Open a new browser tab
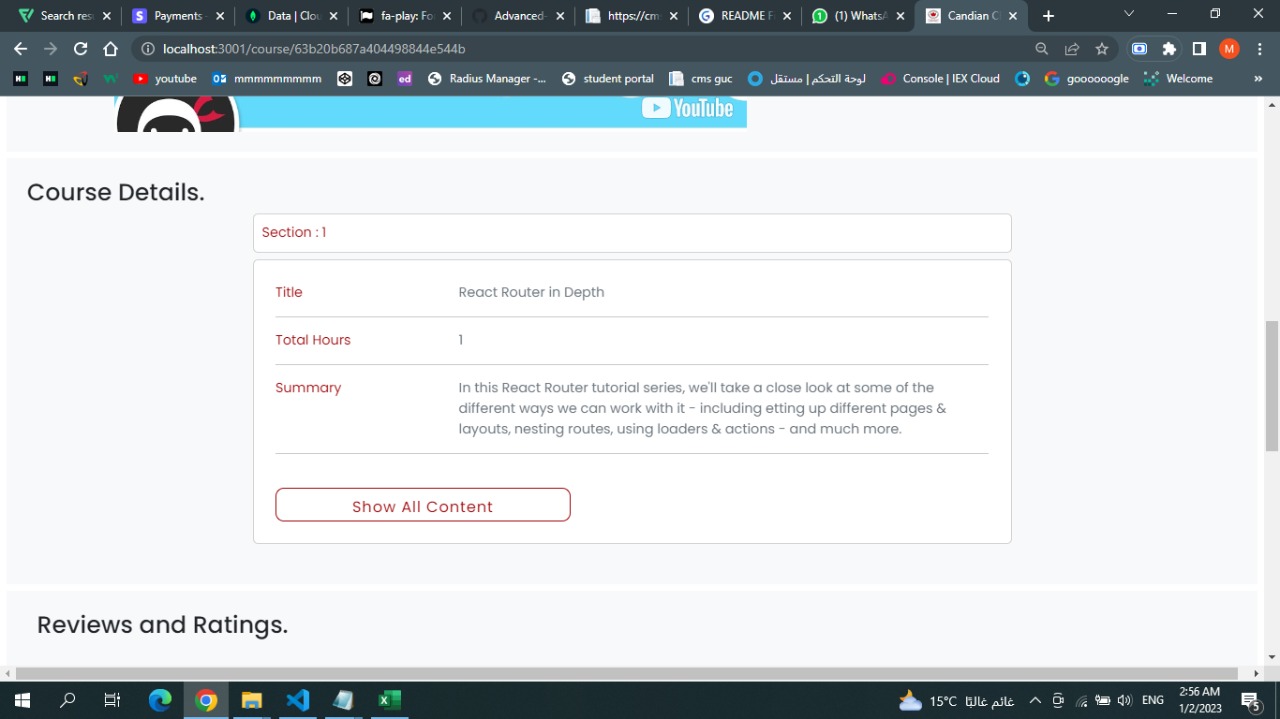 tap(1048, 16)
